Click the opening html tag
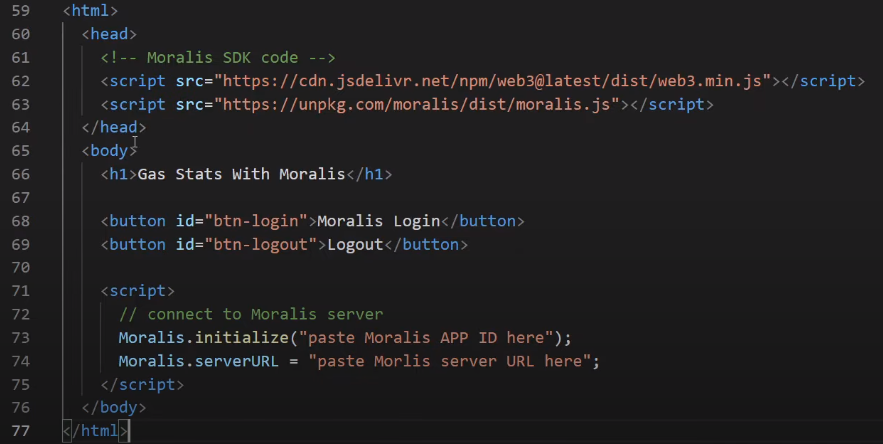883x444 pixels. click(x=90, y=11)
